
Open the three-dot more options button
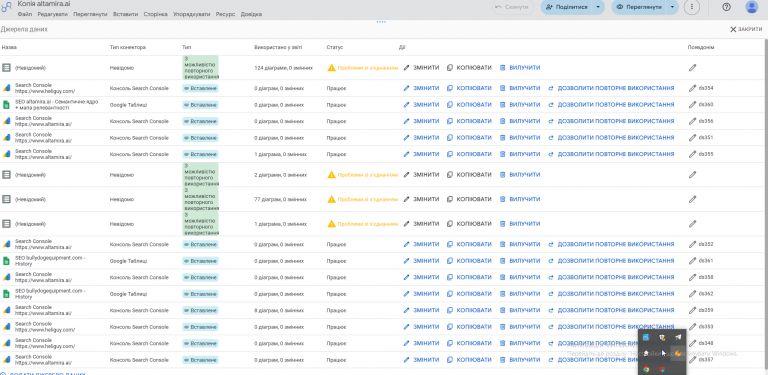(691, 7)
